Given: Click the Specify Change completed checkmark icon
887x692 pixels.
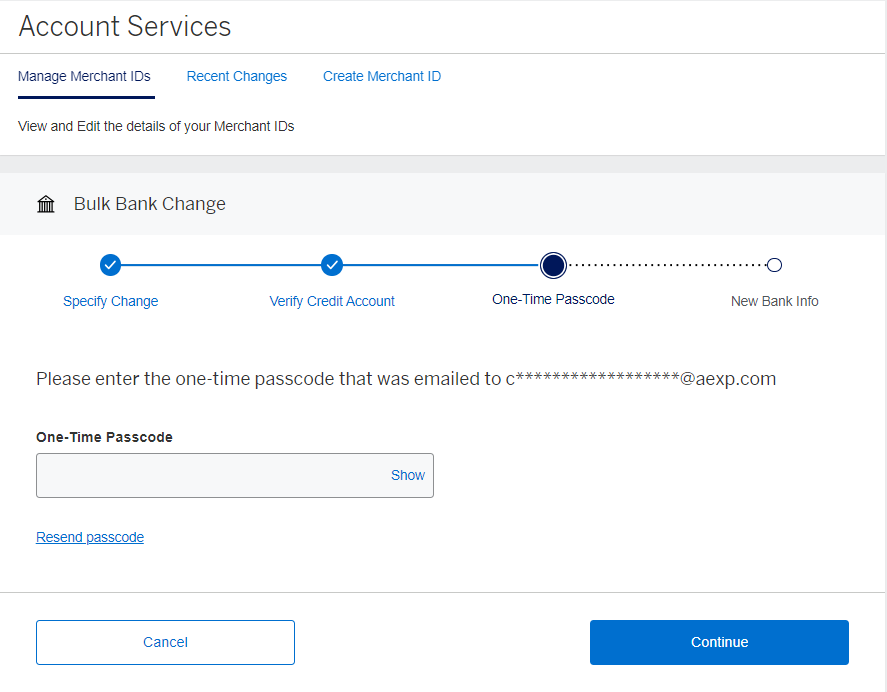Looking at the screenshot, I should click(110, 265).
